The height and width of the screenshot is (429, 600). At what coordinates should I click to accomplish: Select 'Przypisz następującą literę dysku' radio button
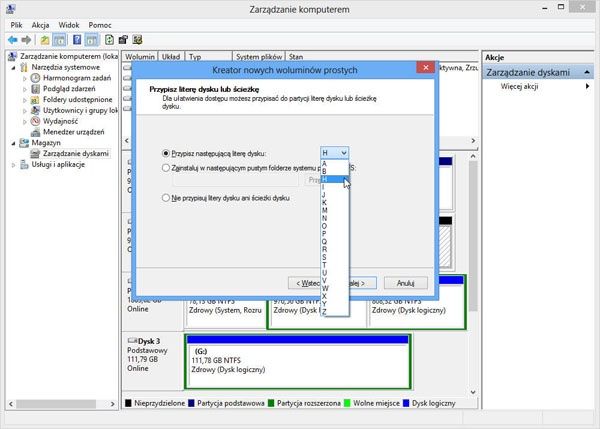165,153
